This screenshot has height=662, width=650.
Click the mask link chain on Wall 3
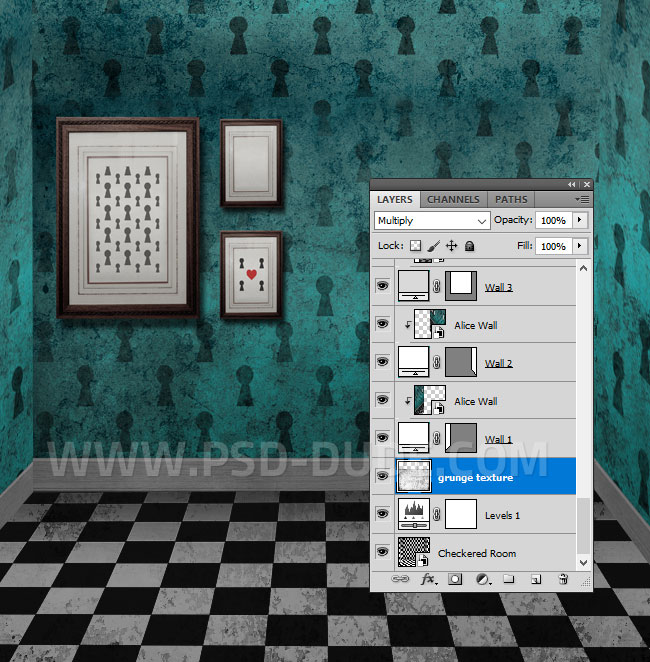point(437,286)
